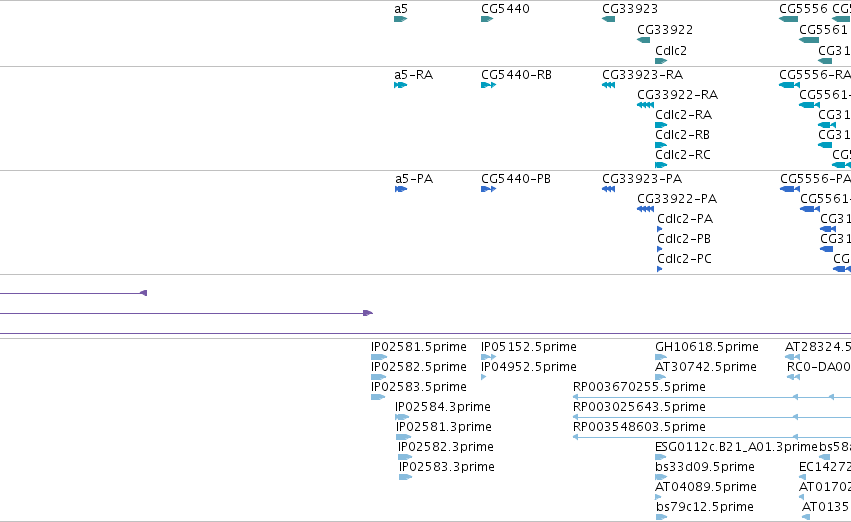
Task: Click the multi-arrow glyph under CG33922-RA
Action: 645,105
